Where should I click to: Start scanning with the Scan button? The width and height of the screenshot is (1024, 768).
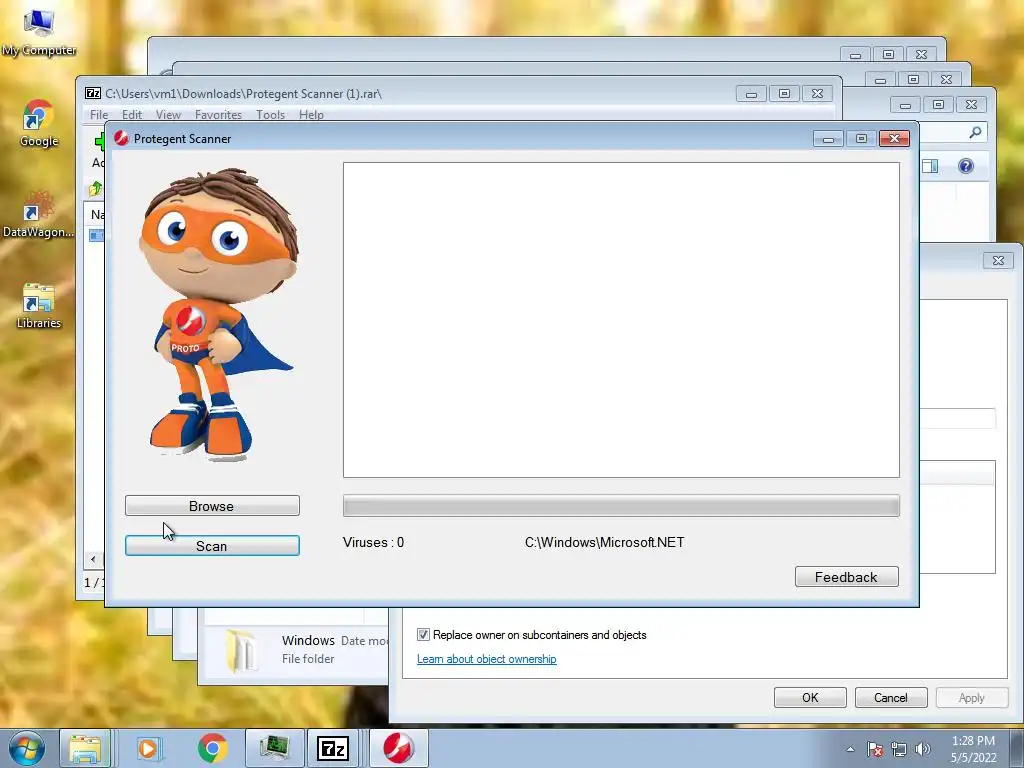point(212,546)
